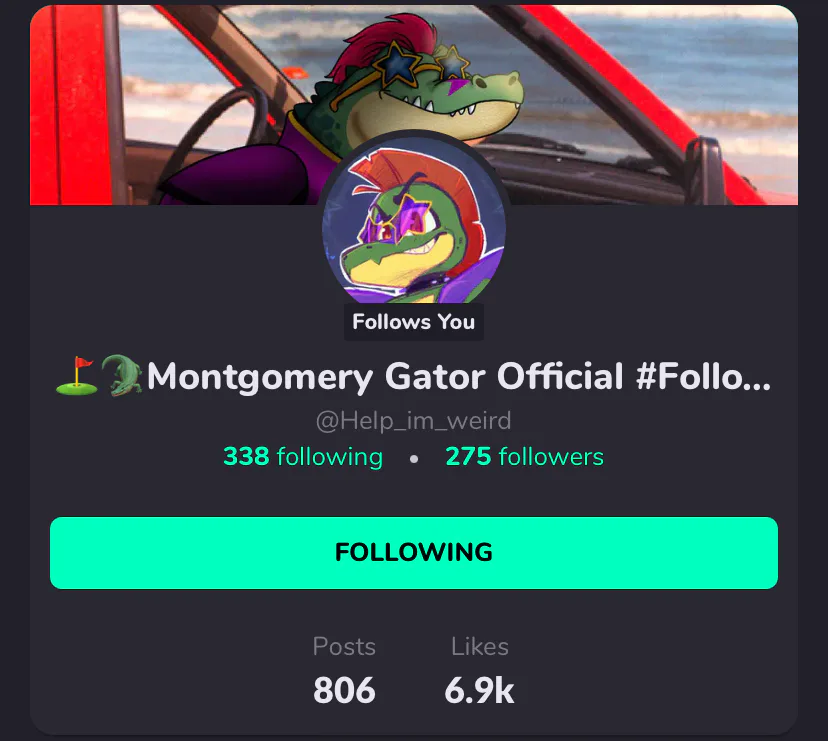Select the Posts tab
The width and height of the screenshot is (828, 741).
344,646
